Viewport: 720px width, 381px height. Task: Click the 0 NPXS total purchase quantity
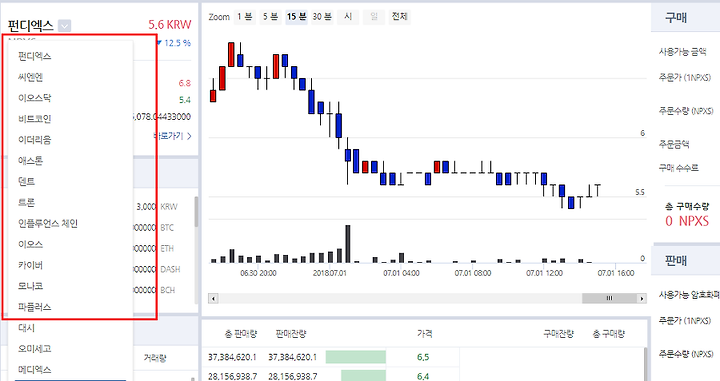[x=687, y=221]
